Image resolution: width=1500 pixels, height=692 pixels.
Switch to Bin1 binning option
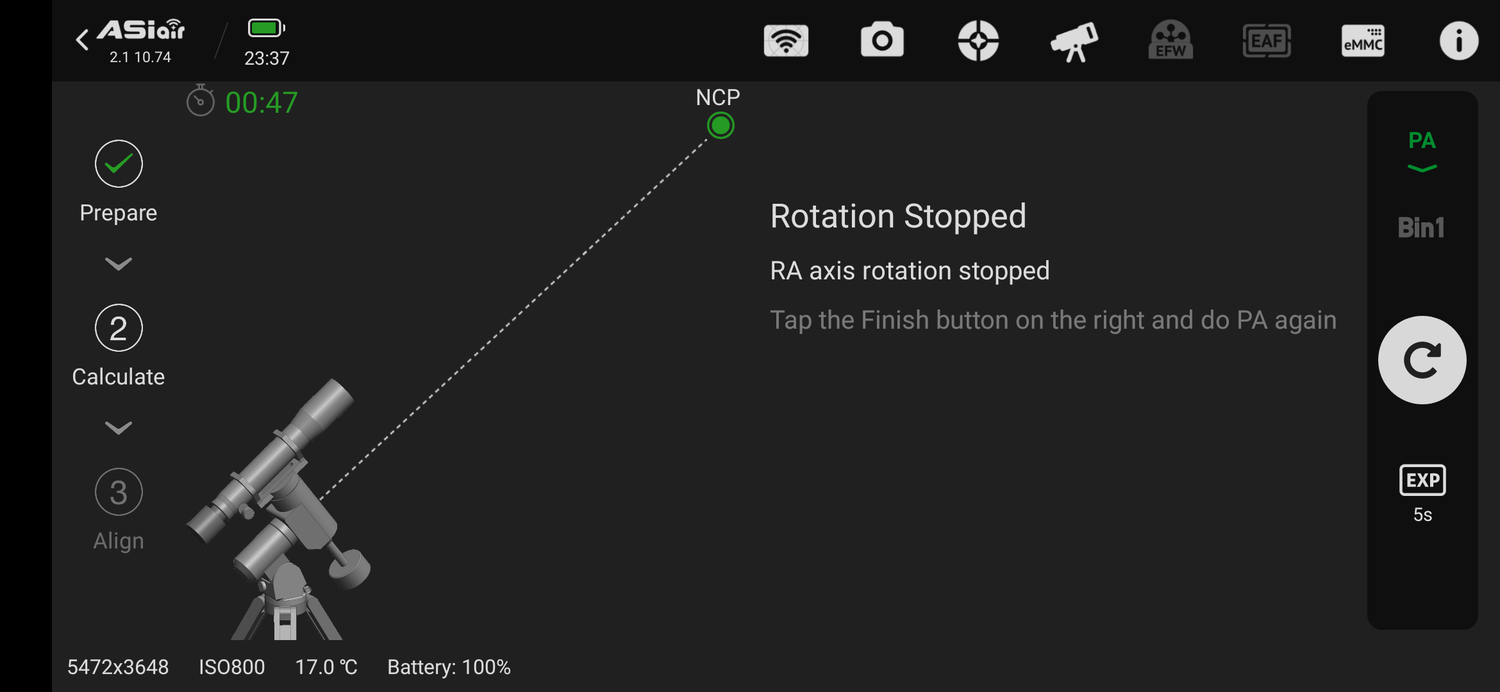1421,227
